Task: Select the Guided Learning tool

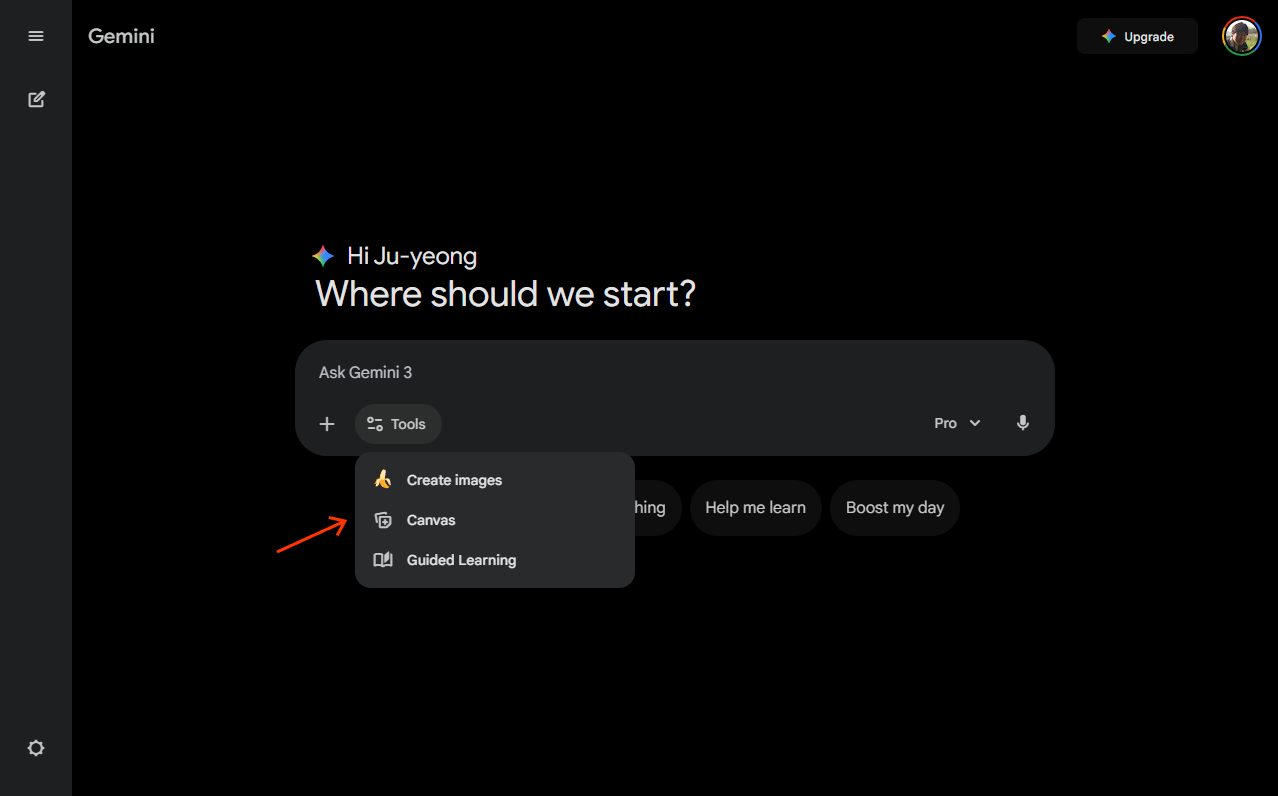Action: coord(461,559)
